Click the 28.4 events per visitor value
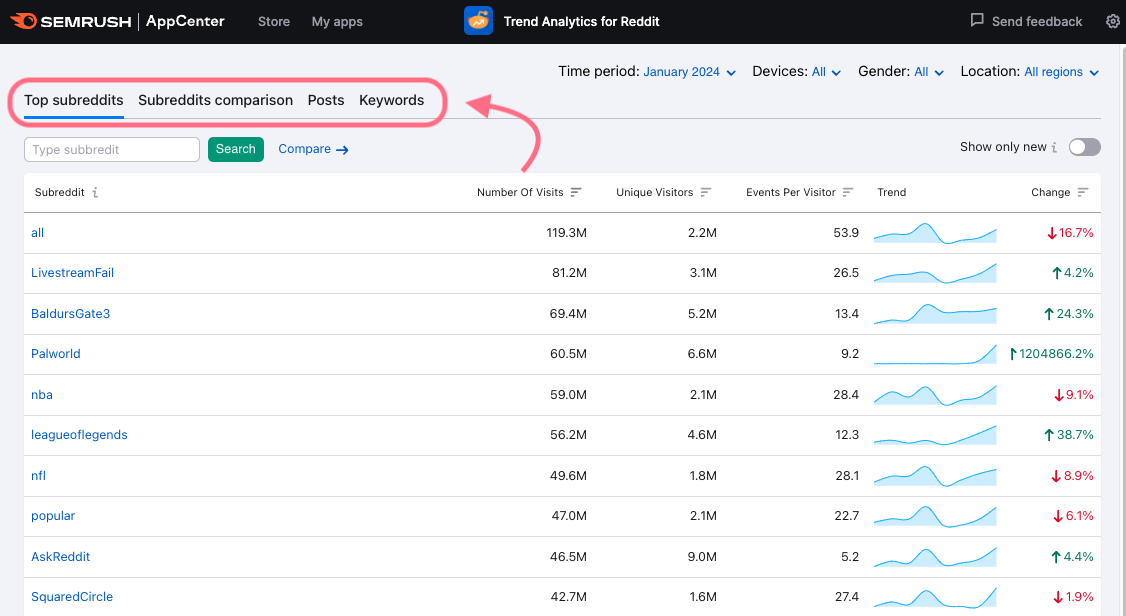Screen dimensions: 1126x616 pos(846,395)
